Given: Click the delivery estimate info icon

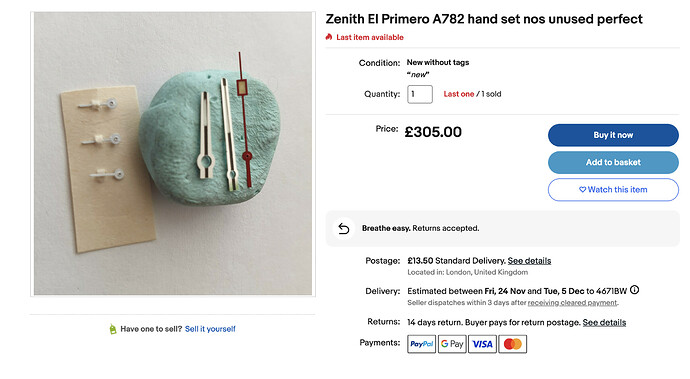Looking at the screenshot, I should pyautogui.click(x=634, y=290).
